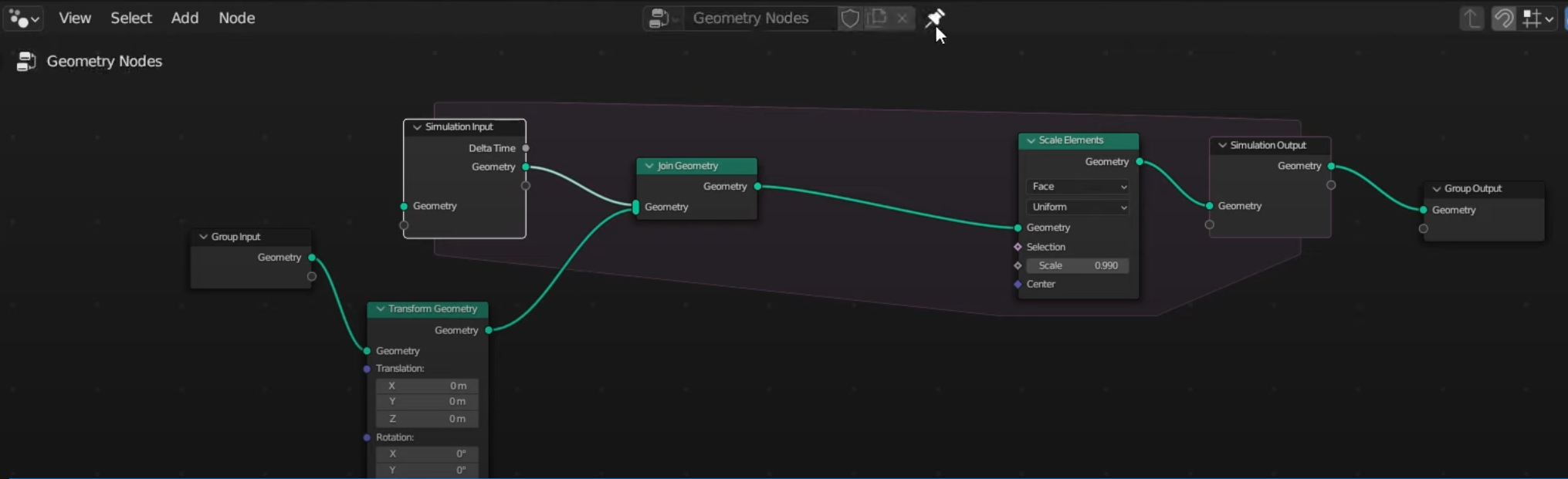The image size is (1568, 479).
Task: Click Transform Geometry output socket
Action: point(489,330)
